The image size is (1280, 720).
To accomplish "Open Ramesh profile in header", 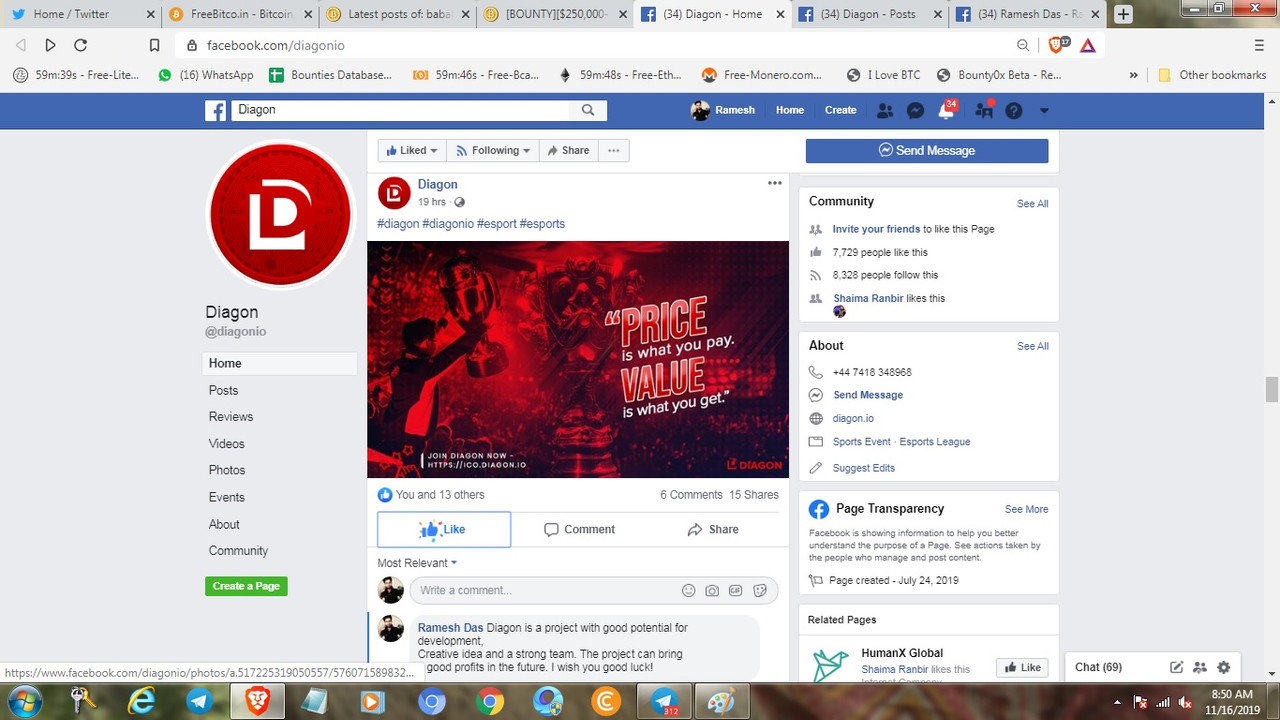I will [x=723, y=110].
